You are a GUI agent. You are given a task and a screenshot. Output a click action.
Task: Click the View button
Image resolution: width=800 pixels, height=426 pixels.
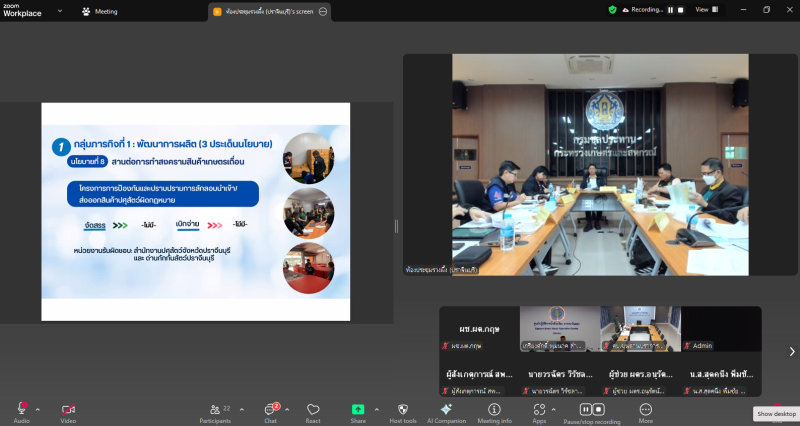(705, 9)
